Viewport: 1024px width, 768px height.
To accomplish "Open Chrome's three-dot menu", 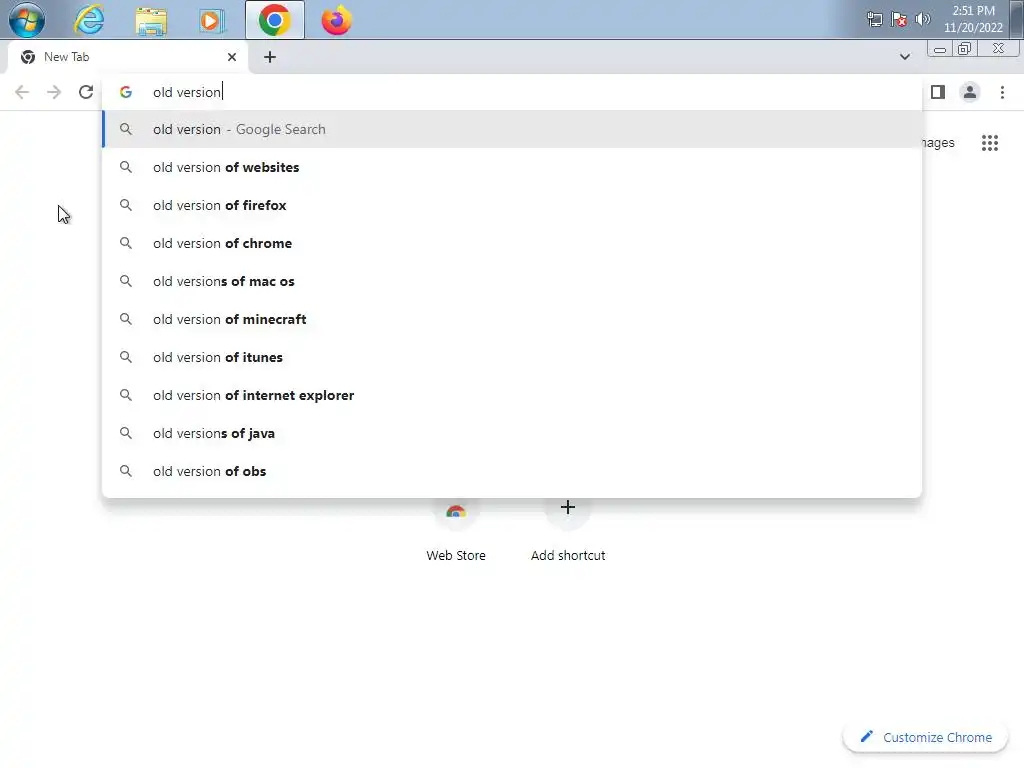I will [x=1002, y=92].
